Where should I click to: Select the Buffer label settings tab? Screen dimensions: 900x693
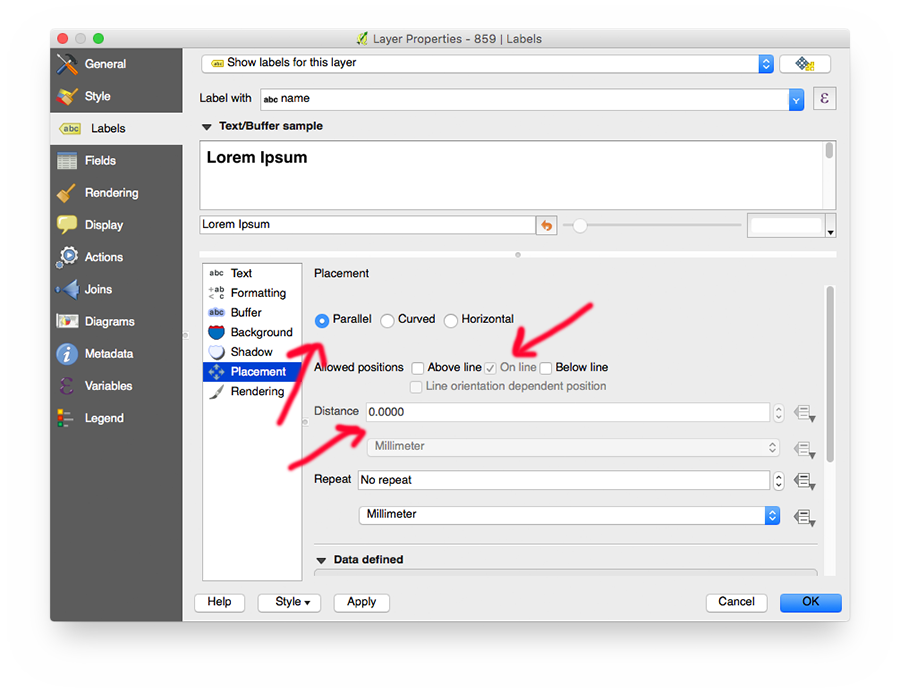tap(252, 312)
